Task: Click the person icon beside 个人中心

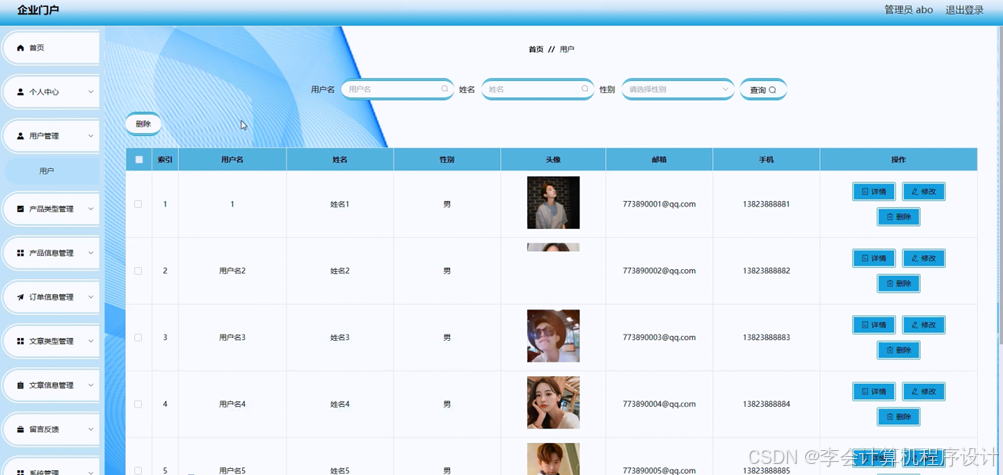Action: 20,92
